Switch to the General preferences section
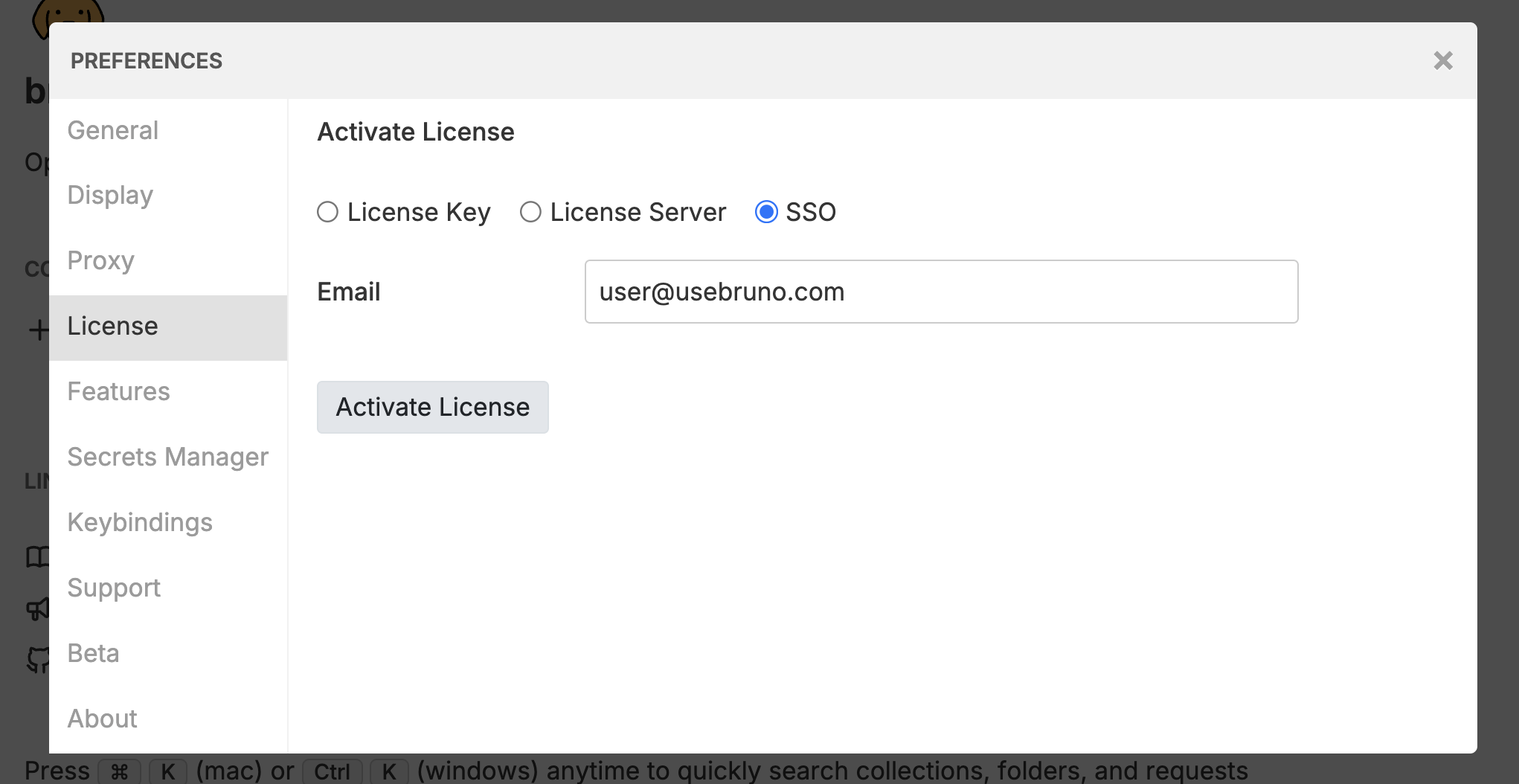The width and height of the screenshot is (1519, 784). point(112,130)
